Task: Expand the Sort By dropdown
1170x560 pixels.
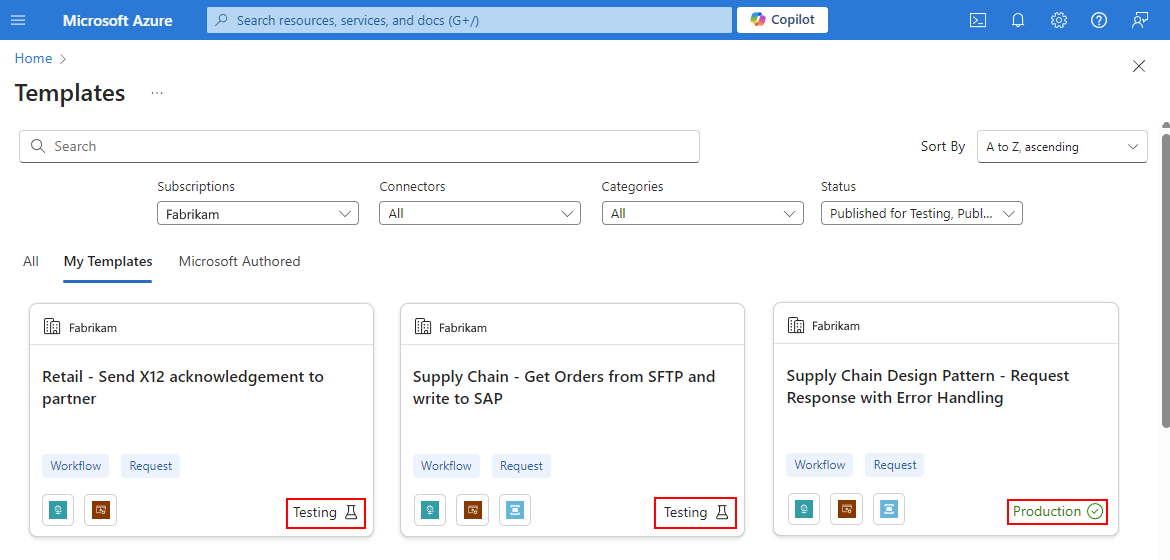Action: point(1062,147)
